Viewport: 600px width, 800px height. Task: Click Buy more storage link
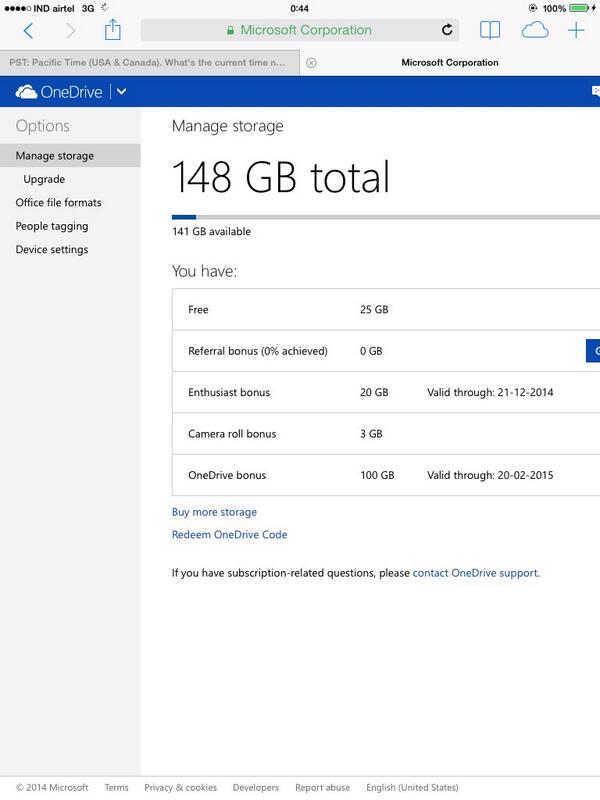point(214,512)
